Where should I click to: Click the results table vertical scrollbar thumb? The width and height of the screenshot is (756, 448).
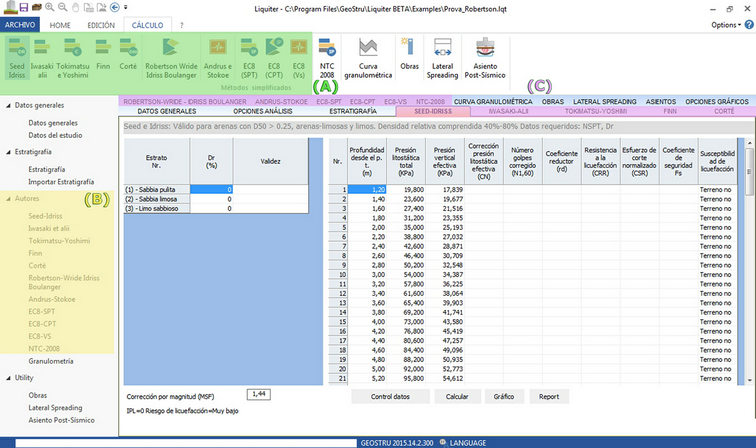click(749, 171)
